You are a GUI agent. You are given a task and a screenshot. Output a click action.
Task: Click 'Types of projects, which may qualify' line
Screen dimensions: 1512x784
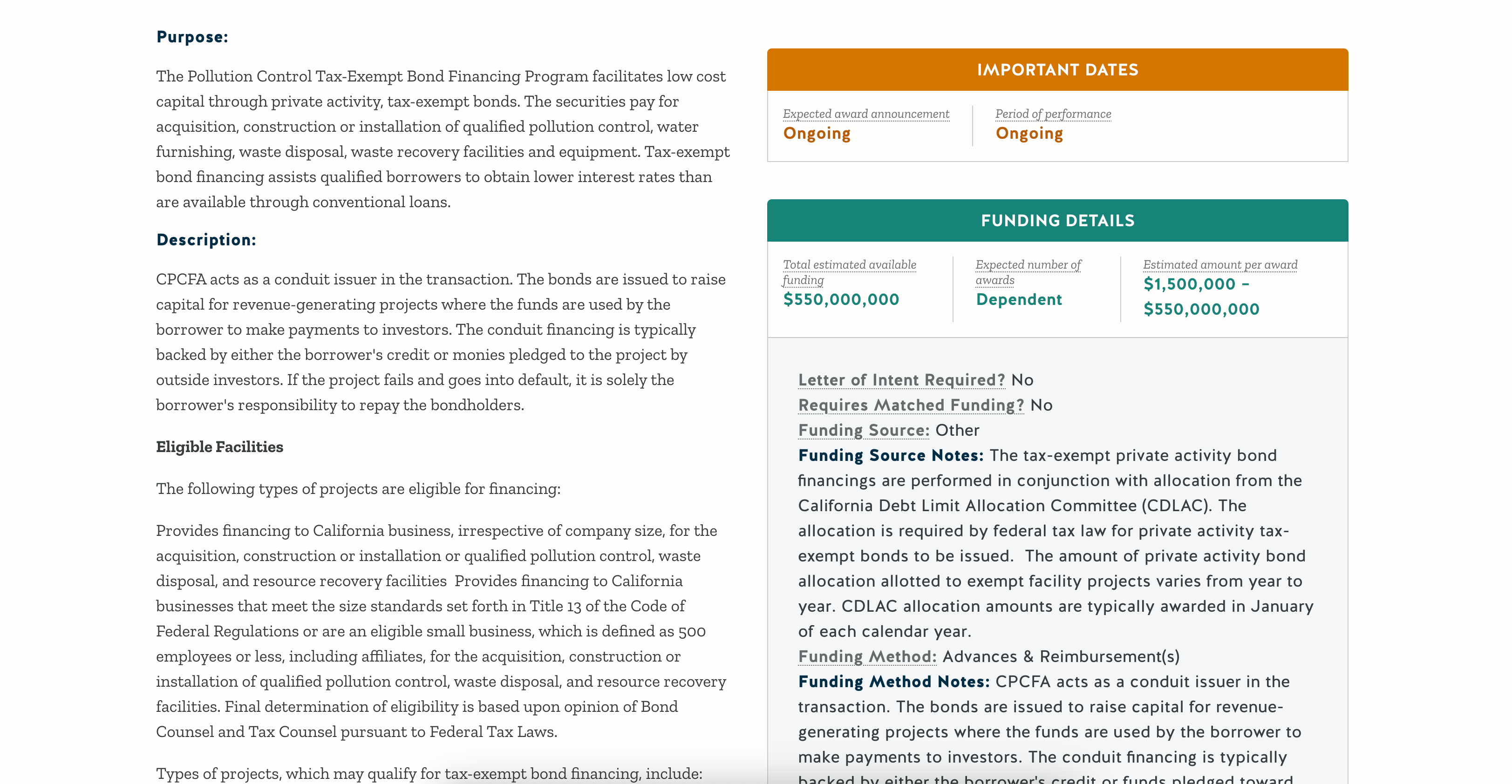[429, 773]
